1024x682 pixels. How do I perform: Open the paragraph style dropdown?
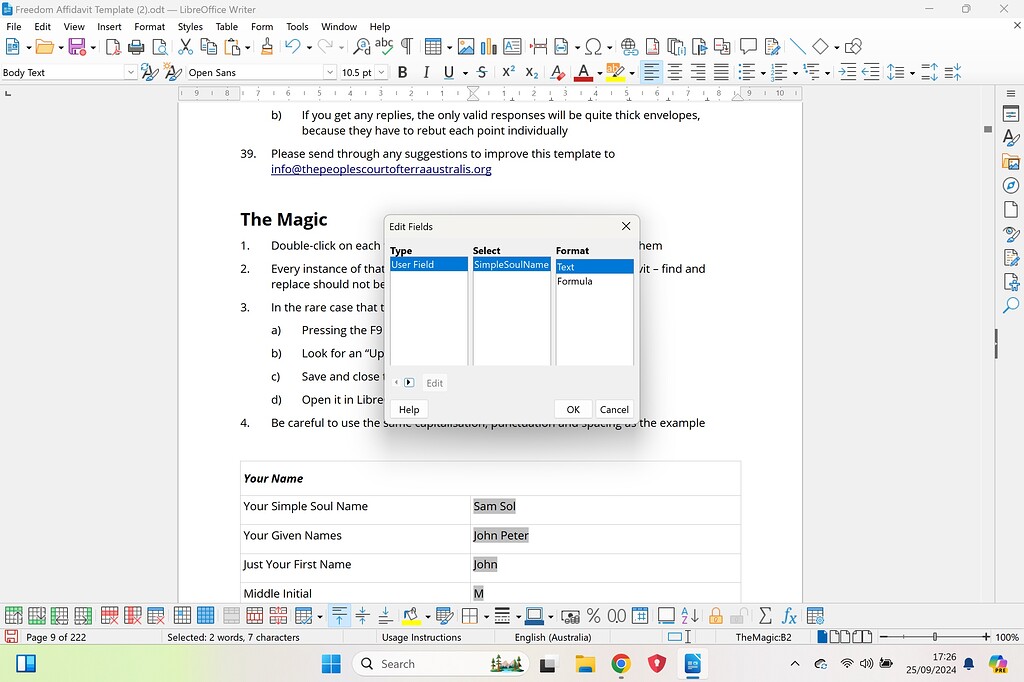point(130,71)
